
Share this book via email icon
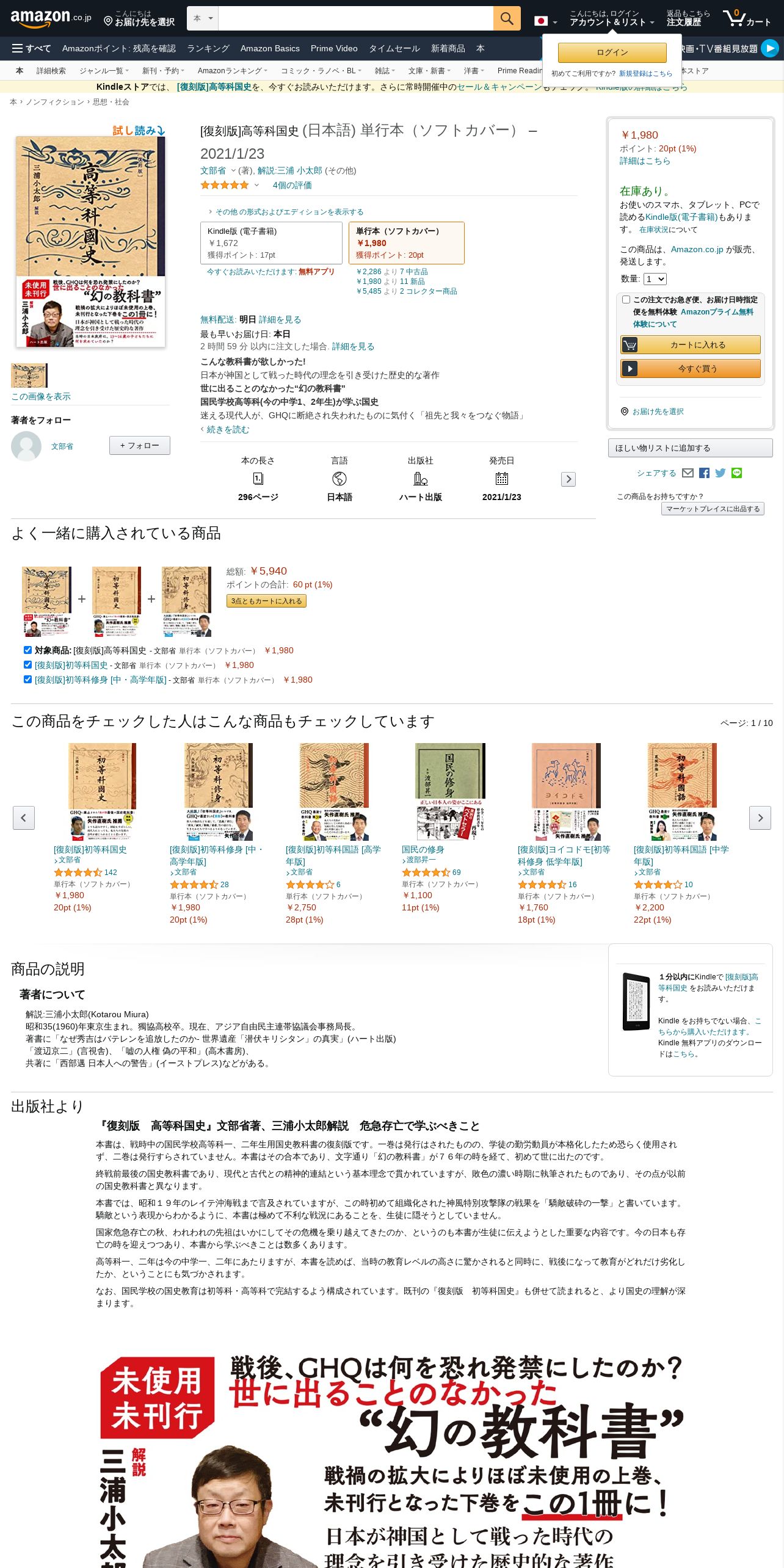(688, 473)
